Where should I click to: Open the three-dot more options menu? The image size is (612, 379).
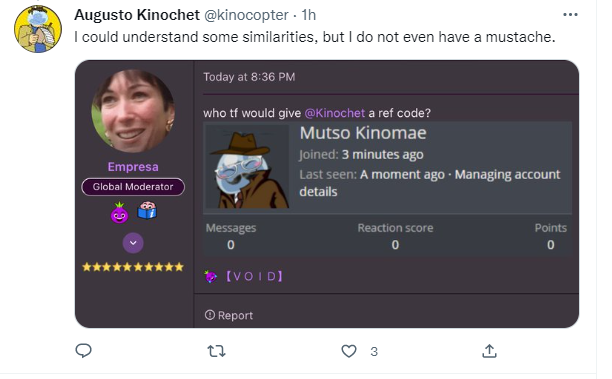[x=570, y=15]
